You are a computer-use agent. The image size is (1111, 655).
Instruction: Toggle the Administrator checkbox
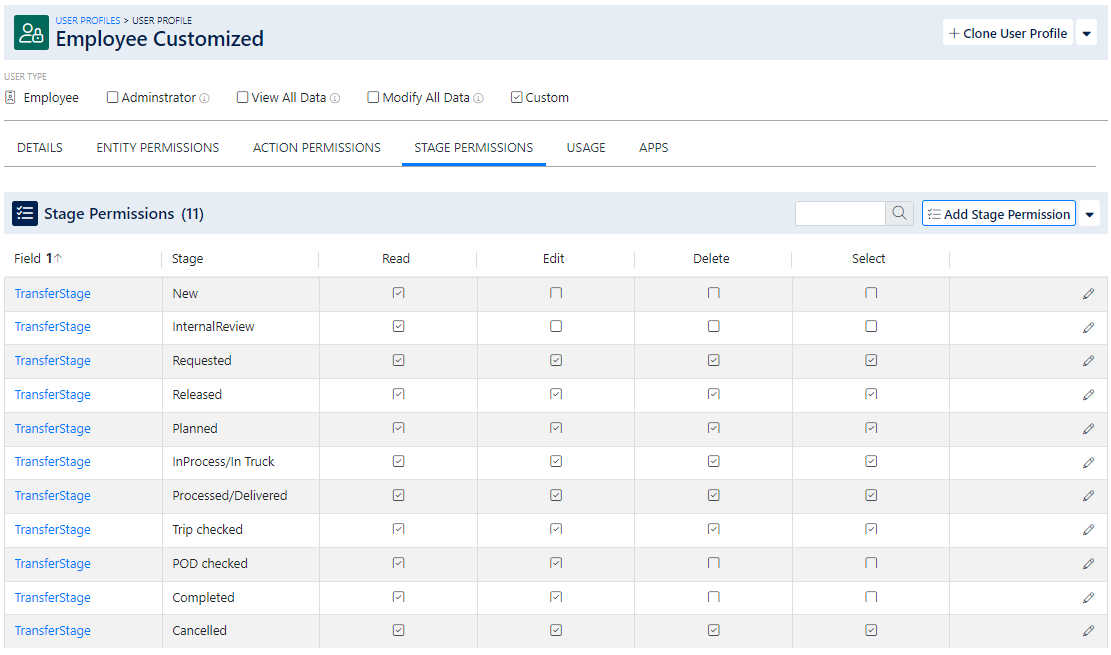click(112, 97)
